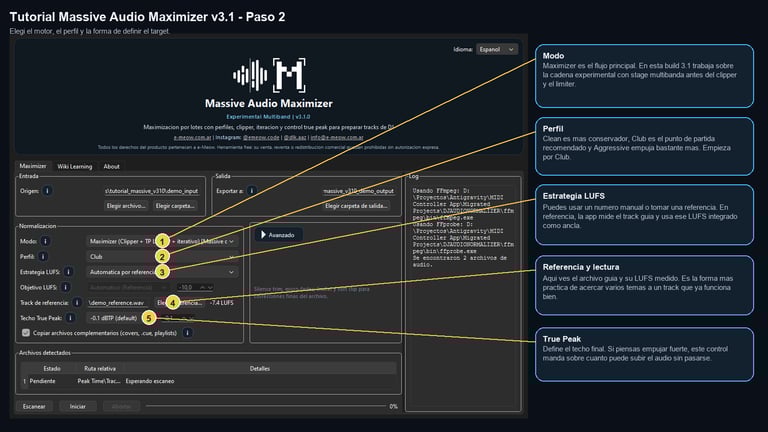
Task: Click the Estado column header
Action: pos(51,368)
